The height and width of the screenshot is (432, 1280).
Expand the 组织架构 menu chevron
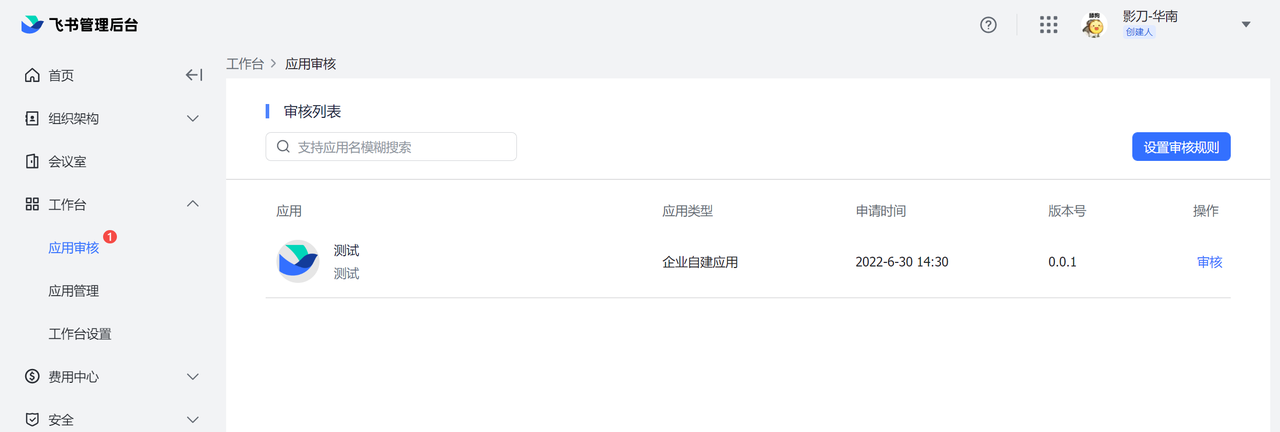(x=193, y=118)
